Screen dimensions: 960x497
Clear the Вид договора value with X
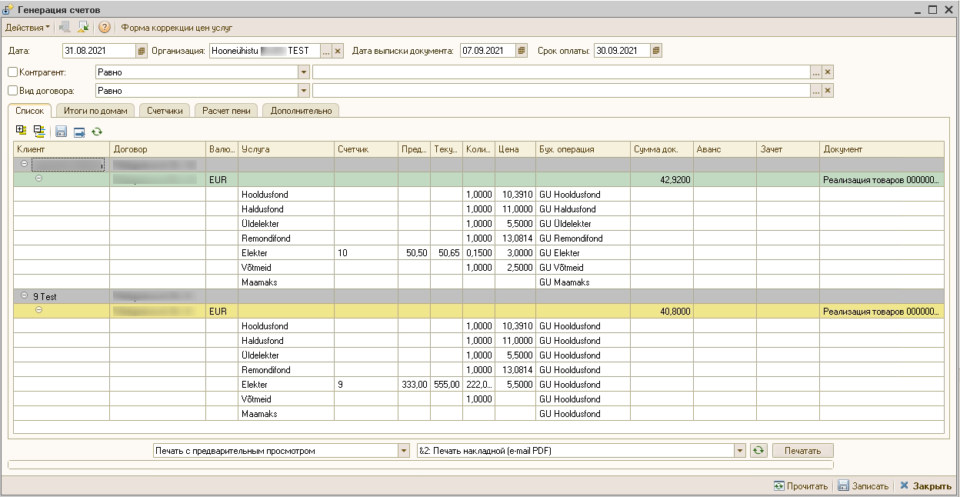pos(828,91)
